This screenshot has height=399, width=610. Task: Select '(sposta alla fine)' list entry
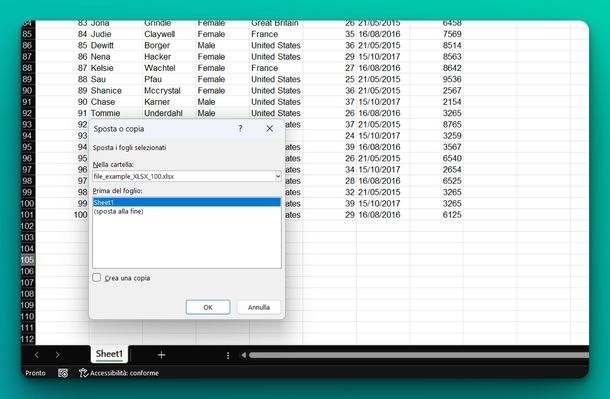(119, 211)
